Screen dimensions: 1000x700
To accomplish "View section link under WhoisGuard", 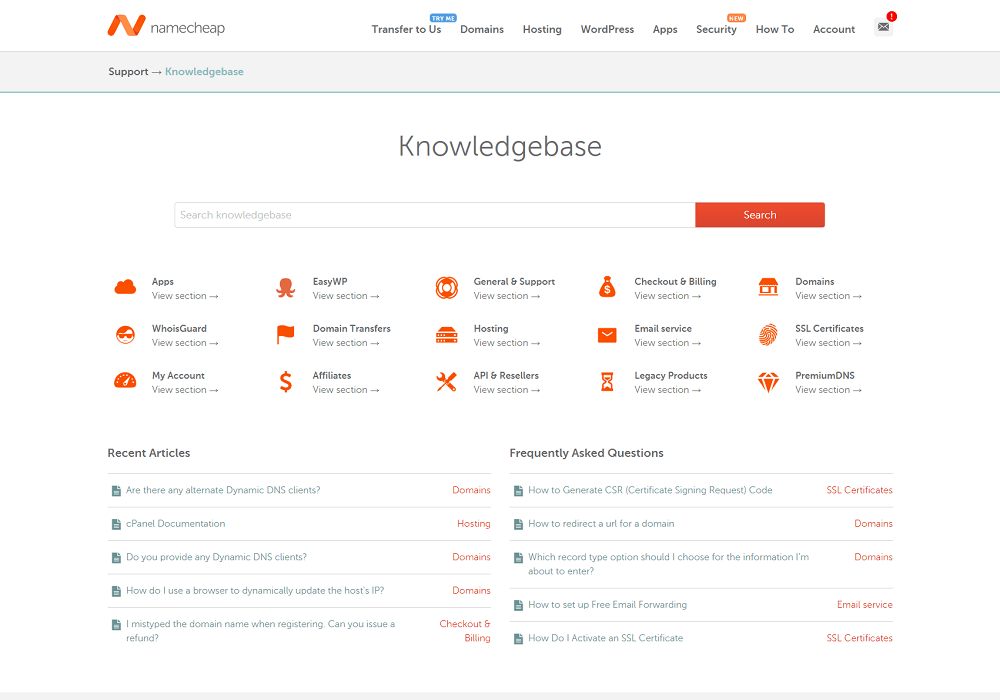I will click(x=185, y=343).
